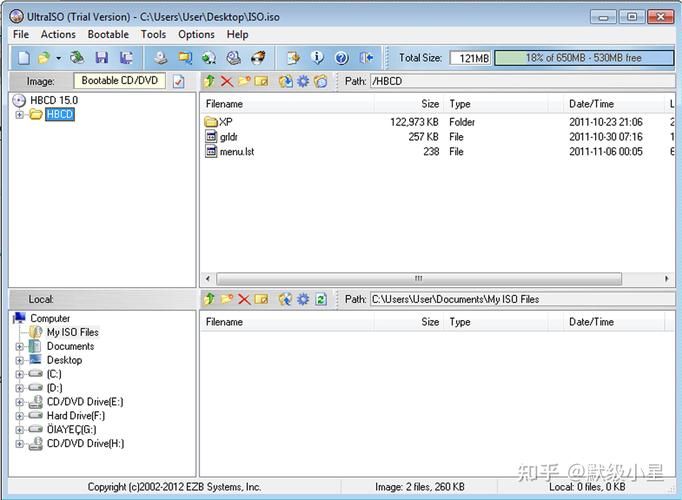The height and width of the screenshot is (500, 682).
Task: Click the Mount to Virtual Drive icon
Action: tap(234, 57)
